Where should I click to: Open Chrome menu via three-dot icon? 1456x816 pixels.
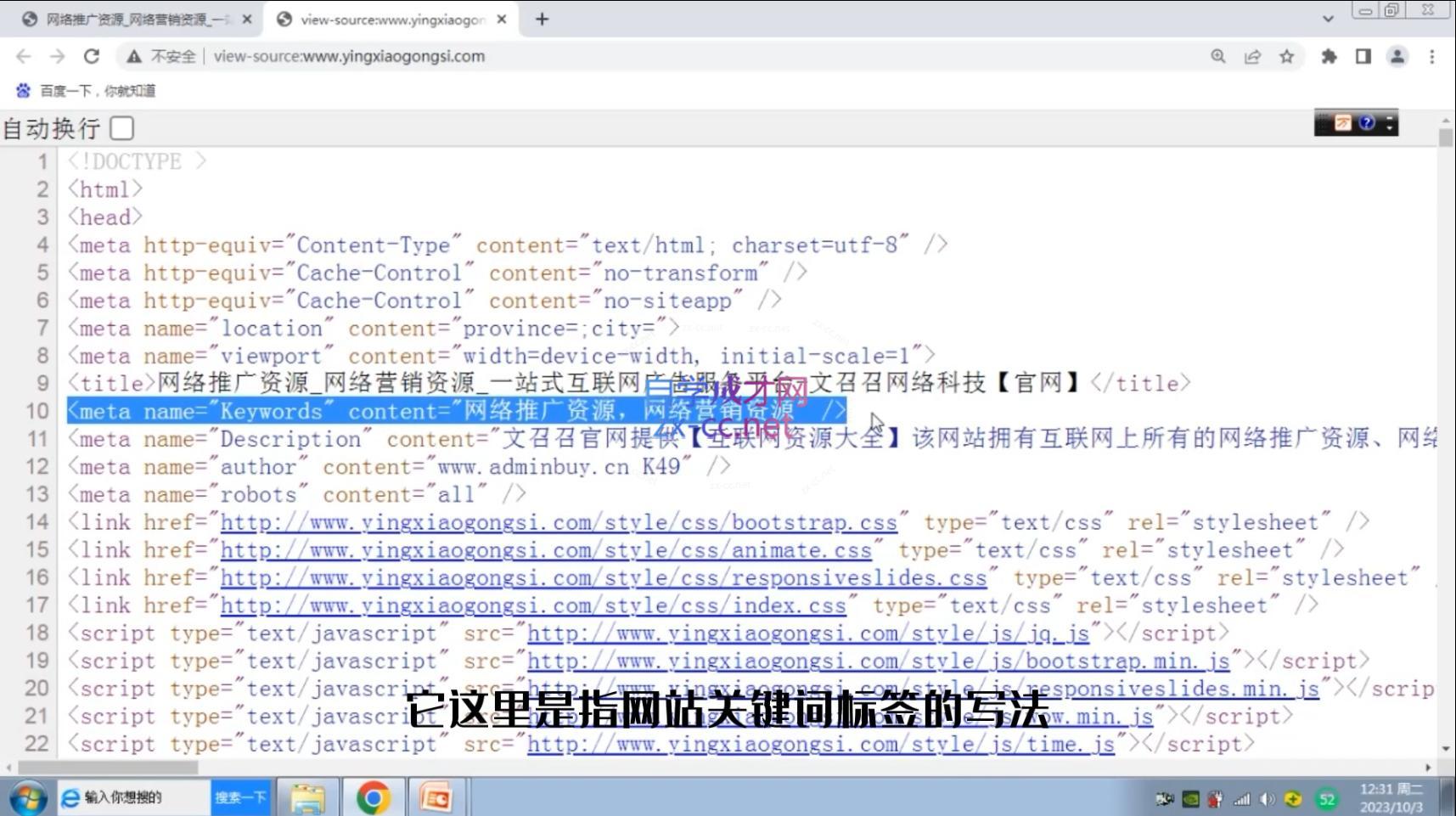click(1432, 56)
